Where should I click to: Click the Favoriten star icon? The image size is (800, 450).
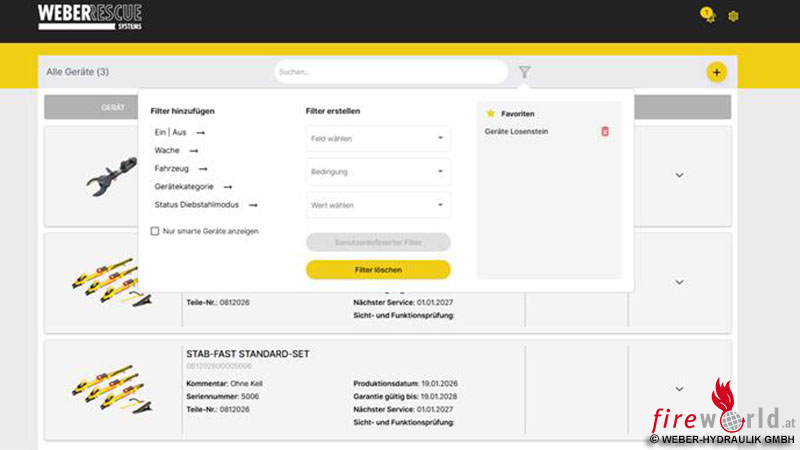pyautogui.click(x=490, y=114)
